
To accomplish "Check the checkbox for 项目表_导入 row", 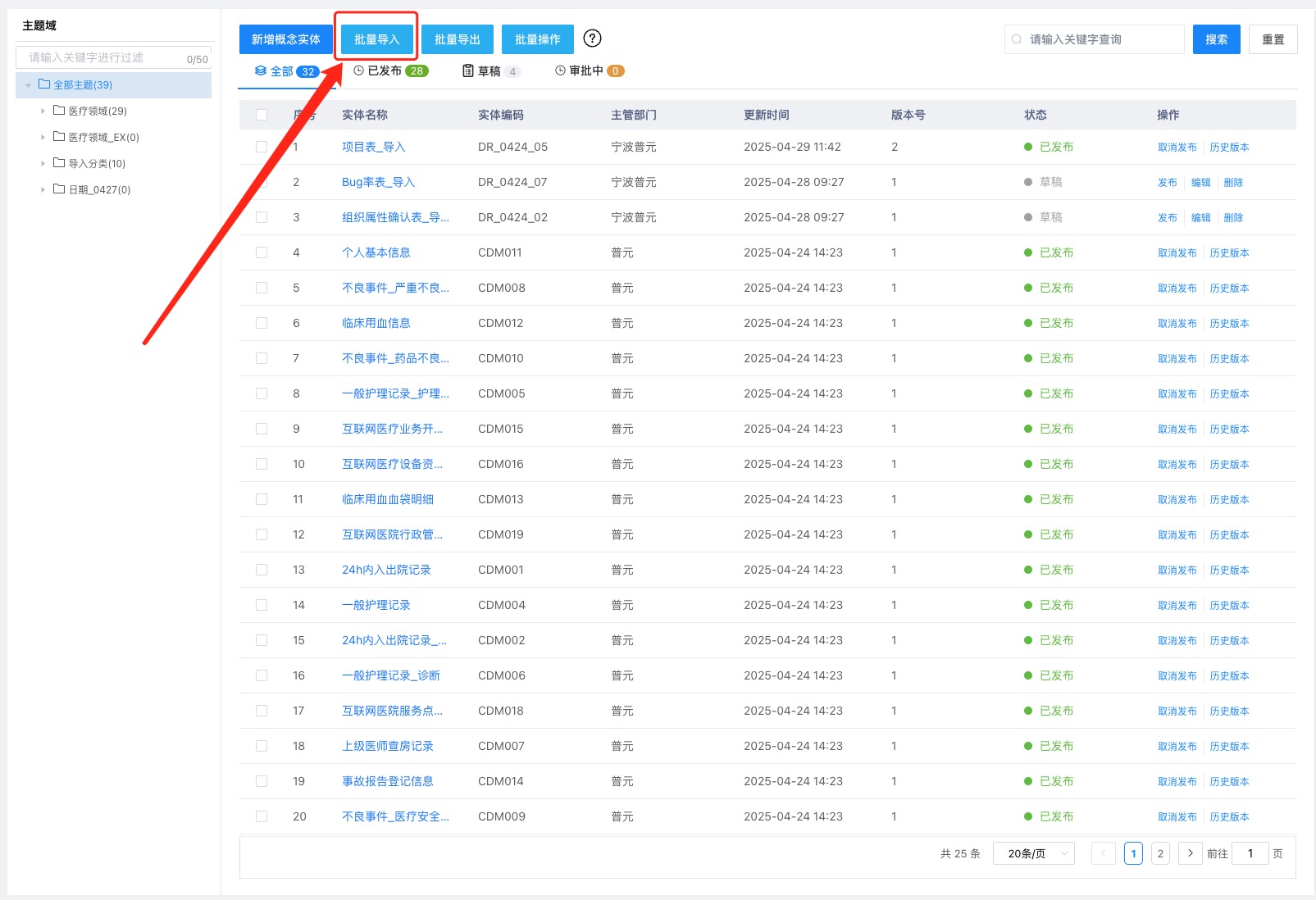I will (x=262, y=147).
